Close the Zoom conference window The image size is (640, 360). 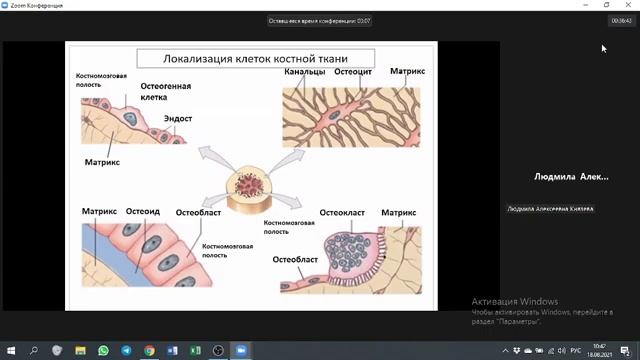(x=628, y=5)
